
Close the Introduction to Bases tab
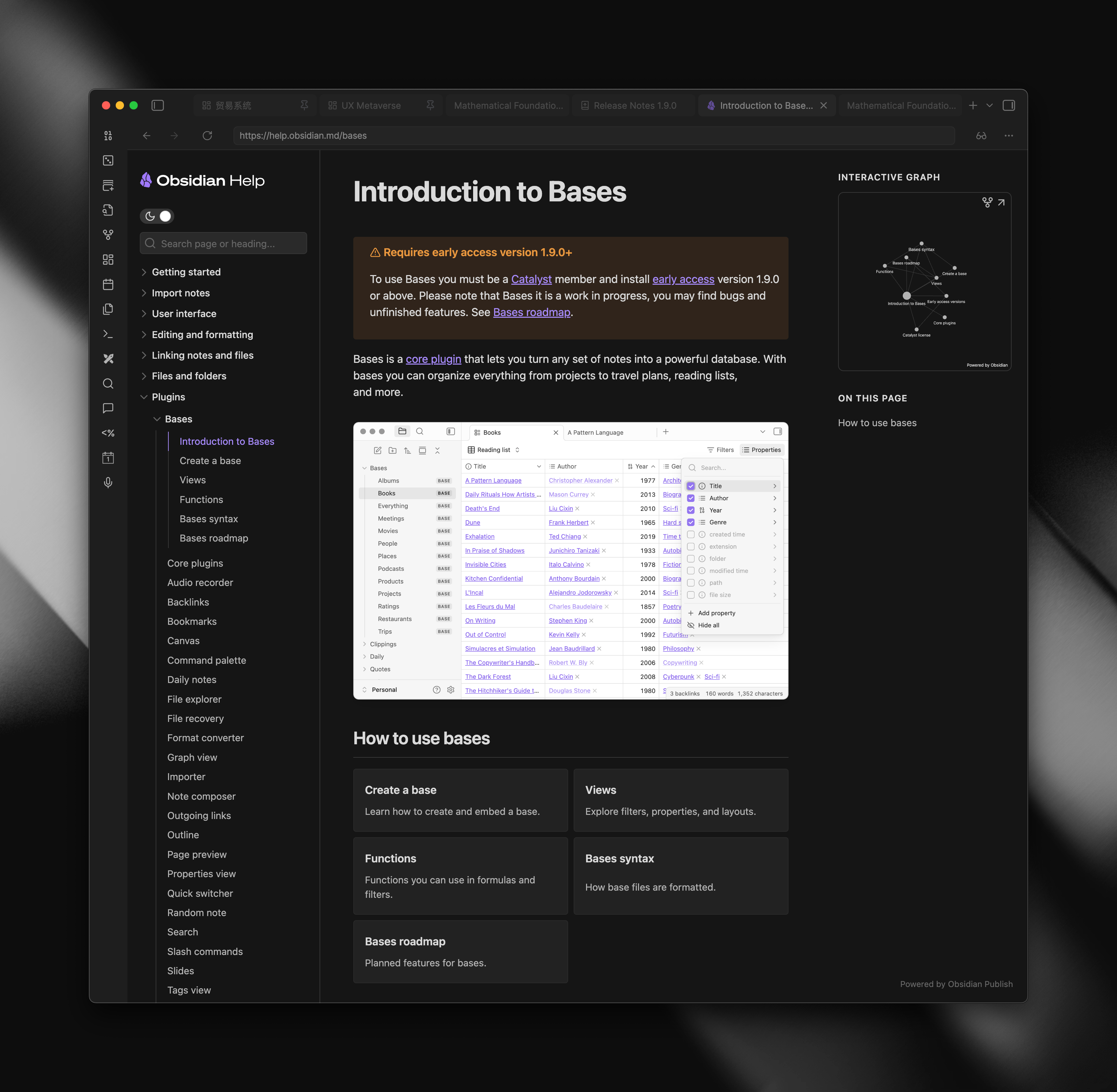pyautogui.click(x=824, y=106)
